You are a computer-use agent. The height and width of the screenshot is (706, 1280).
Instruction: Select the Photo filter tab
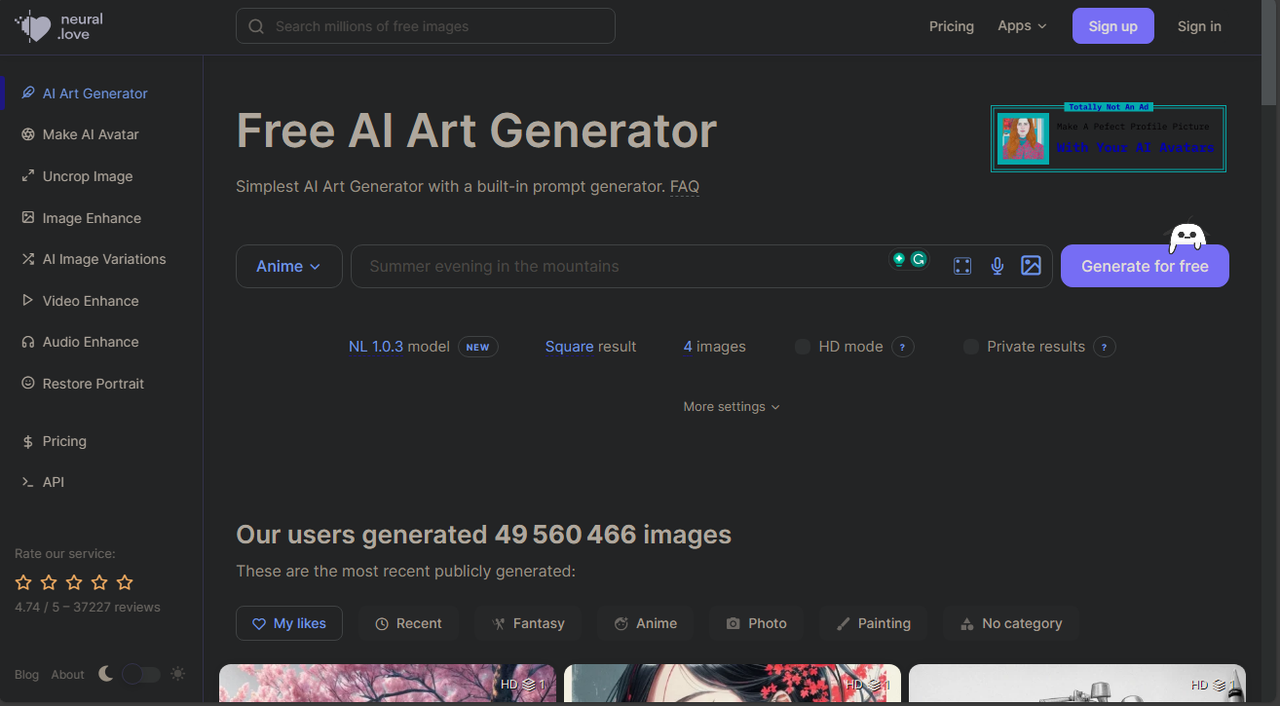[756, 623]
